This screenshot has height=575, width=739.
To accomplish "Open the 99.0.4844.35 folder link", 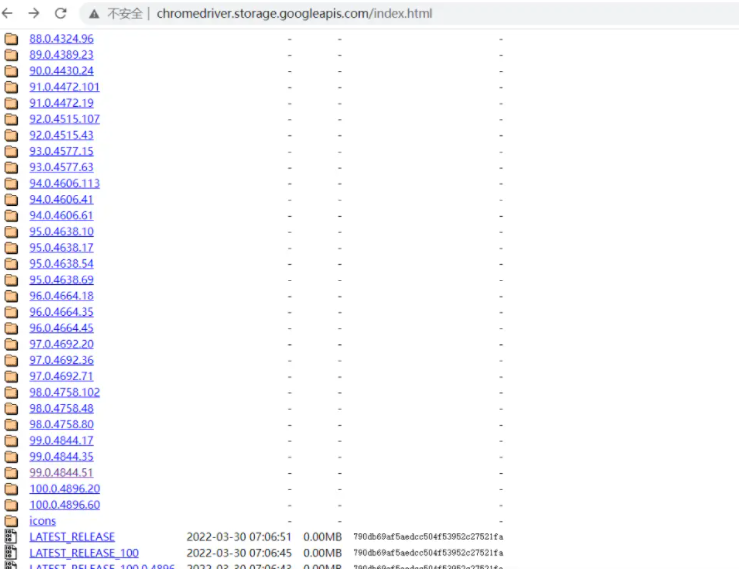I will tap(61, 457).
